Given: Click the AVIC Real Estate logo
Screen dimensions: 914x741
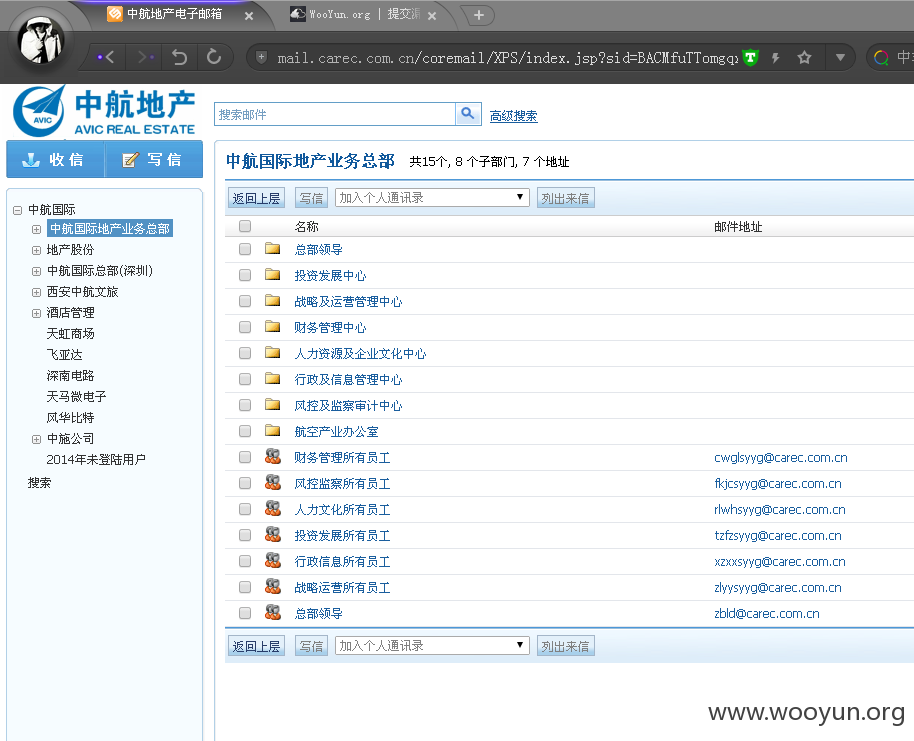Looking at the screenshot, I should click(104, 111).
